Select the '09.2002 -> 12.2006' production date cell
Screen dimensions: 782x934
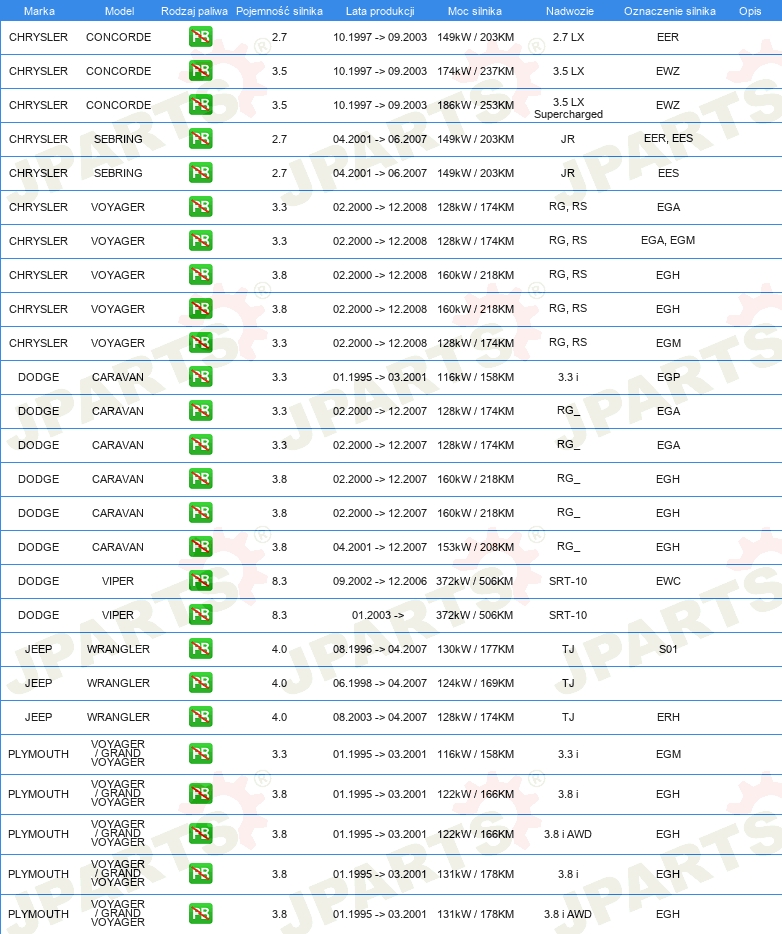380,581
